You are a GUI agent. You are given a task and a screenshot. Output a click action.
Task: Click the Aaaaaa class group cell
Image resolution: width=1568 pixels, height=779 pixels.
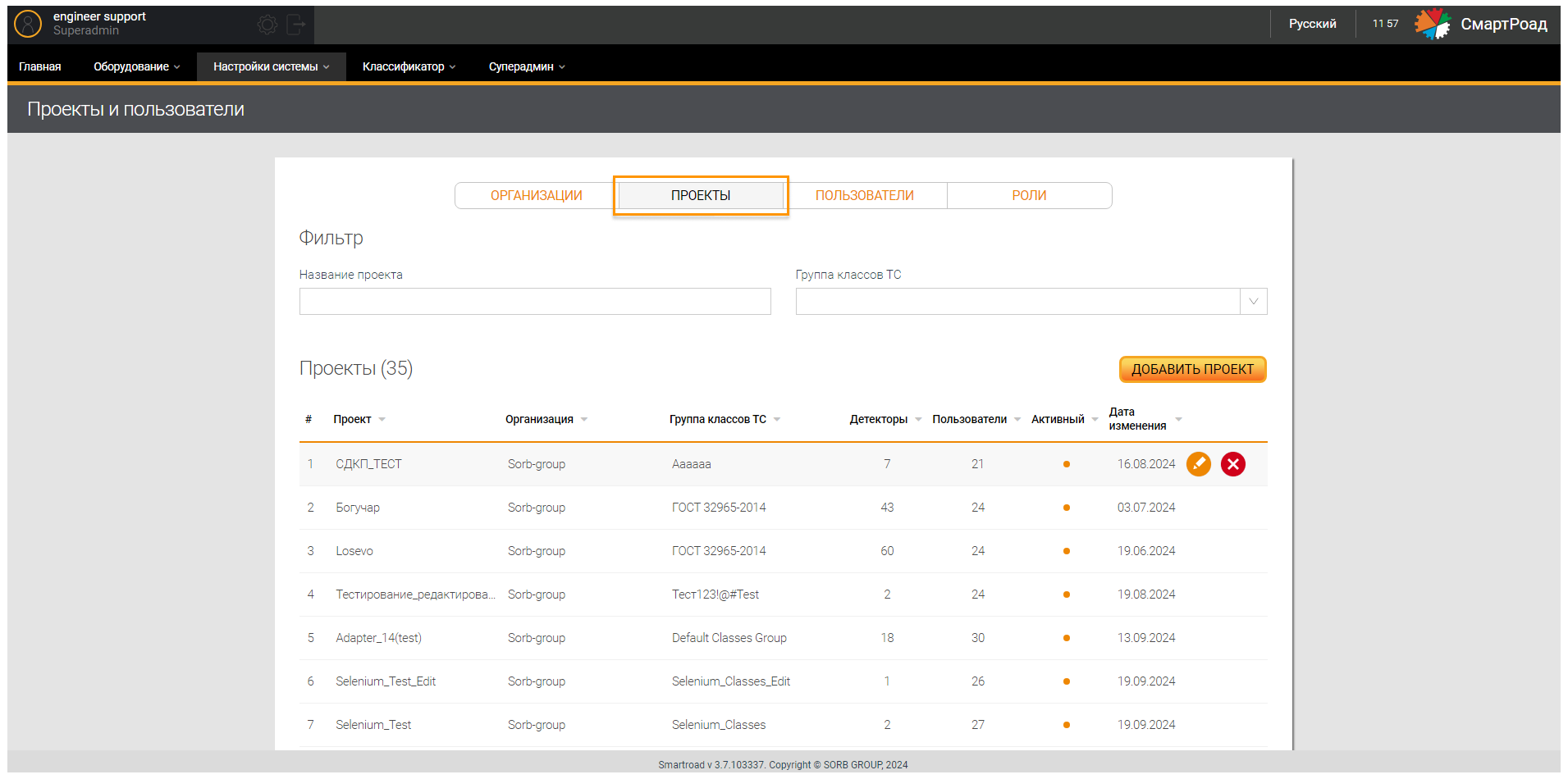tap(692, 464)
